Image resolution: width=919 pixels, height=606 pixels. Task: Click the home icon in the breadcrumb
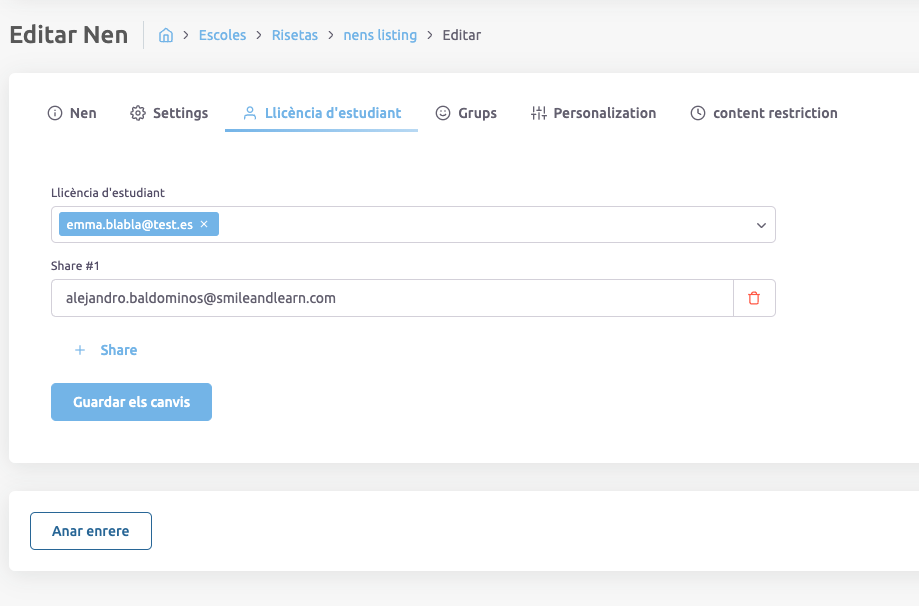coord(166,35)
